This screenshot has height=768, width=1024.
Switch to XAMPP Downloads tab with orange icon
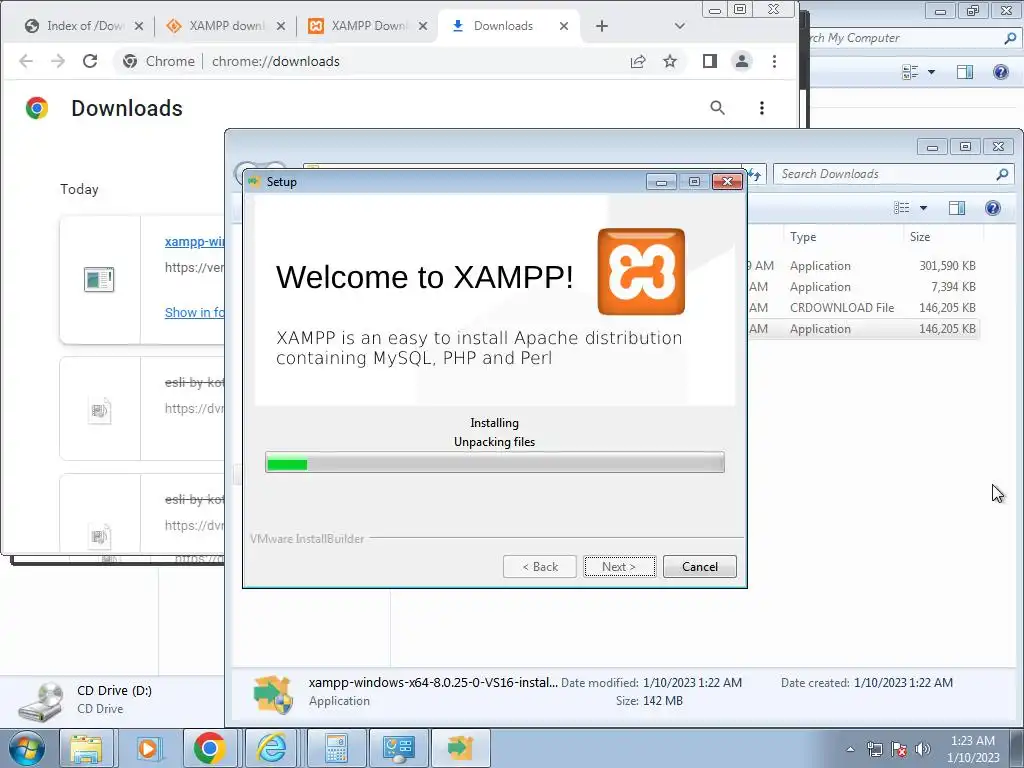pos(369,26)
